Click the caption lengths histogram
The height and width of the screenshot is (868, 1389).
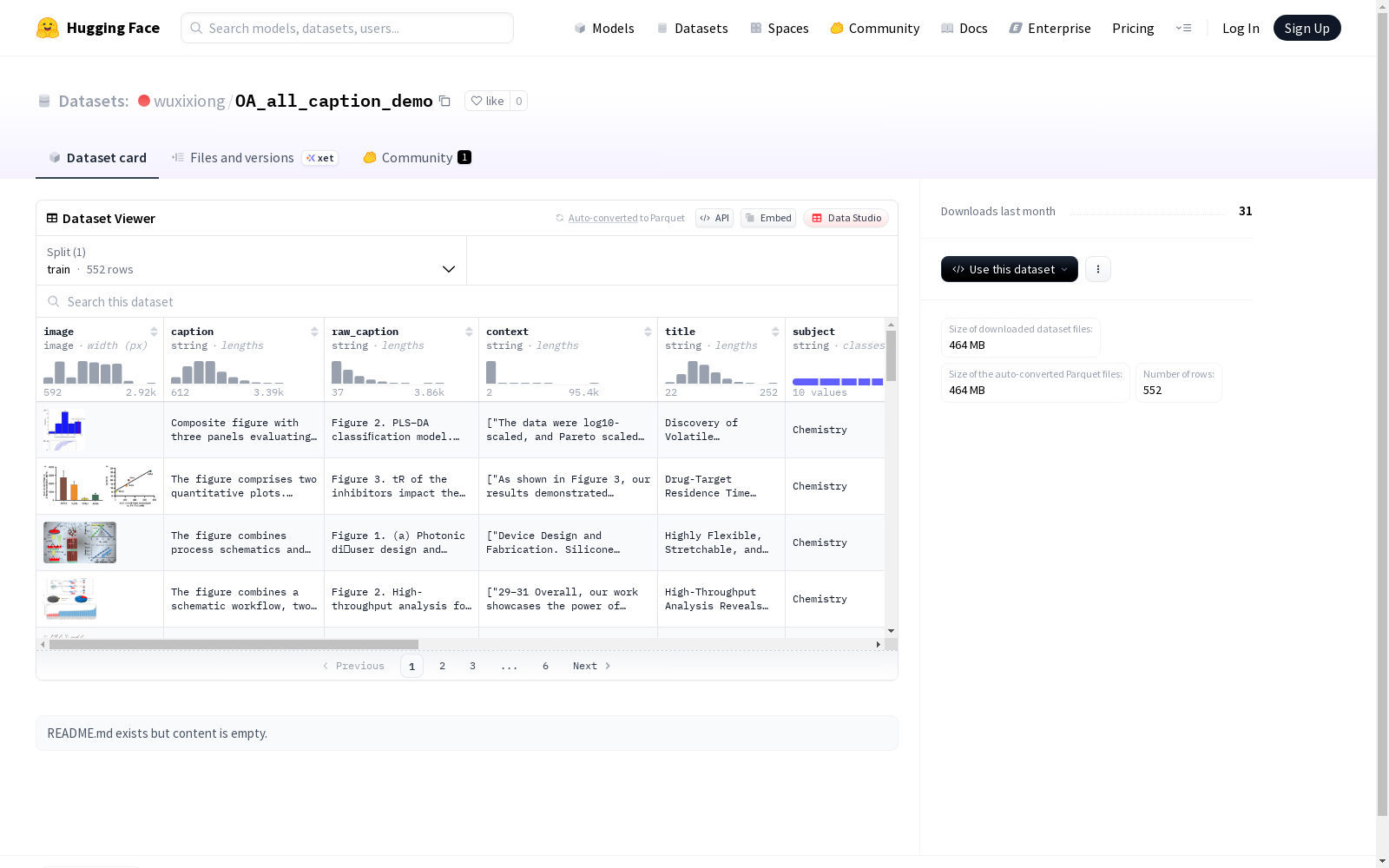pos(227,372)
